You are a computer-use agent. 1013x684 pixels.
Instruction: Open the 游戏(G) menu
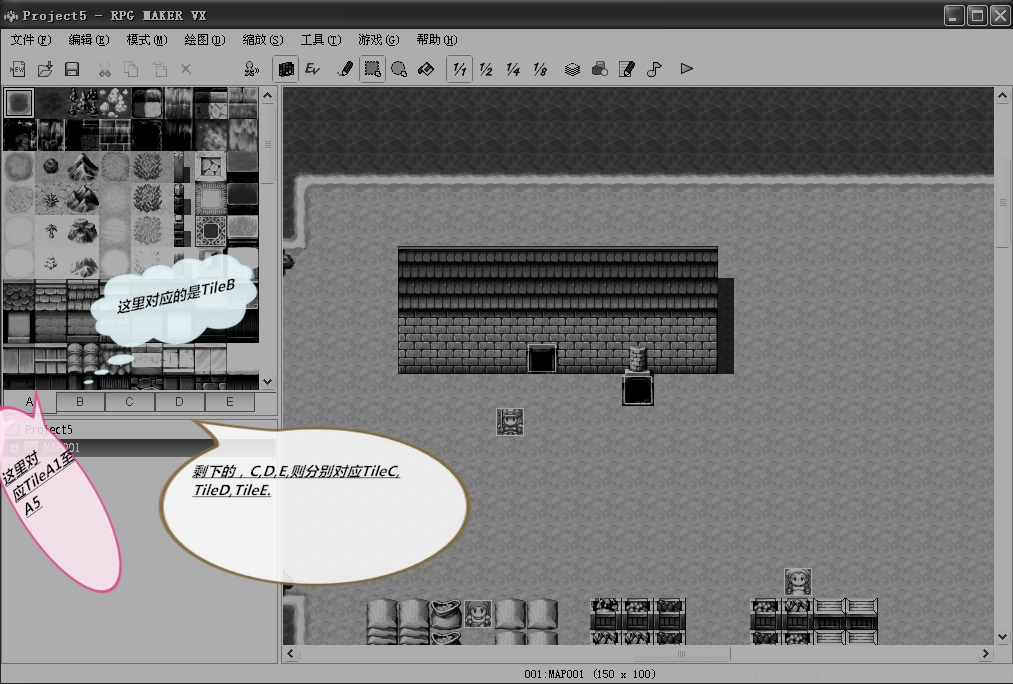379,40
